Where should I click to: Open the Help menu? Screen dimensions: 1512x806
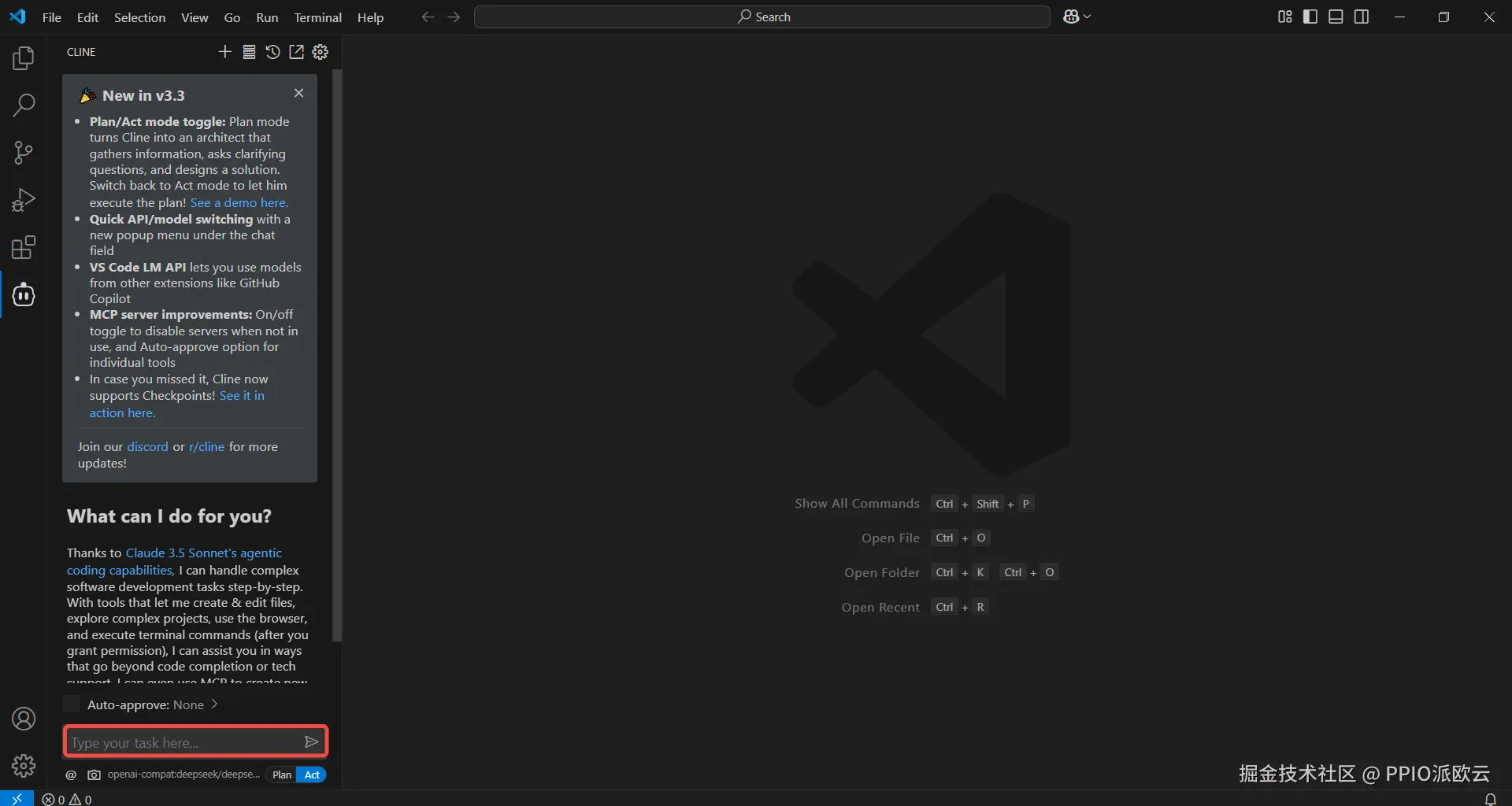click(x=370, y=17)
